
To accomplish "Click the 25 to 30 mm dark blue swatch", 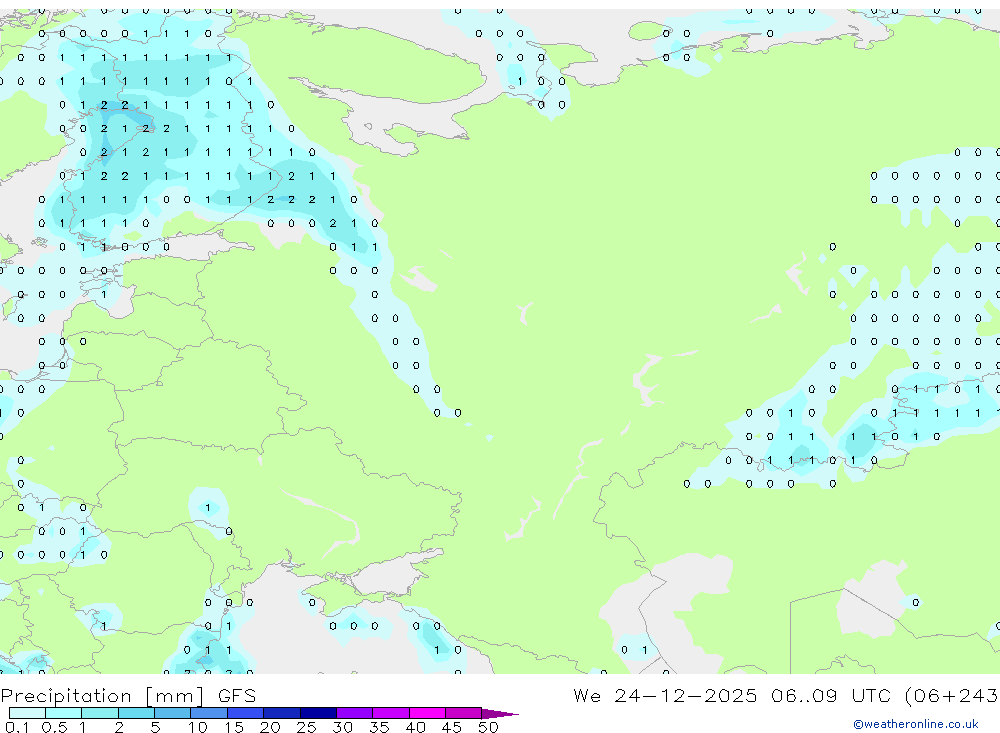I will 318,713.
